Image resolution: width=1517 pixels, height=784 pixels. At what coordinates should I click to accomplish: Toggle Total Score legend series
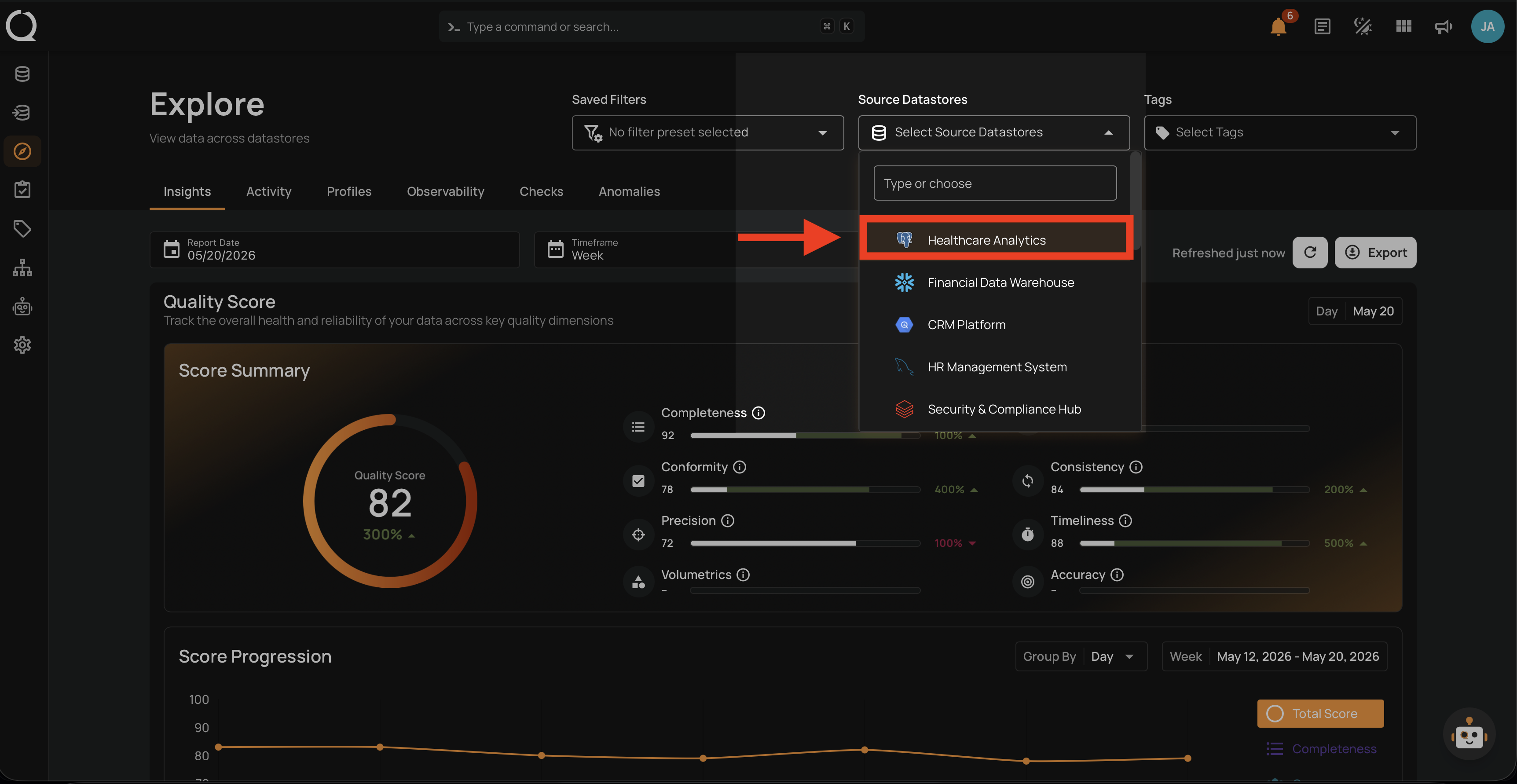click(x=1320, y=713)
